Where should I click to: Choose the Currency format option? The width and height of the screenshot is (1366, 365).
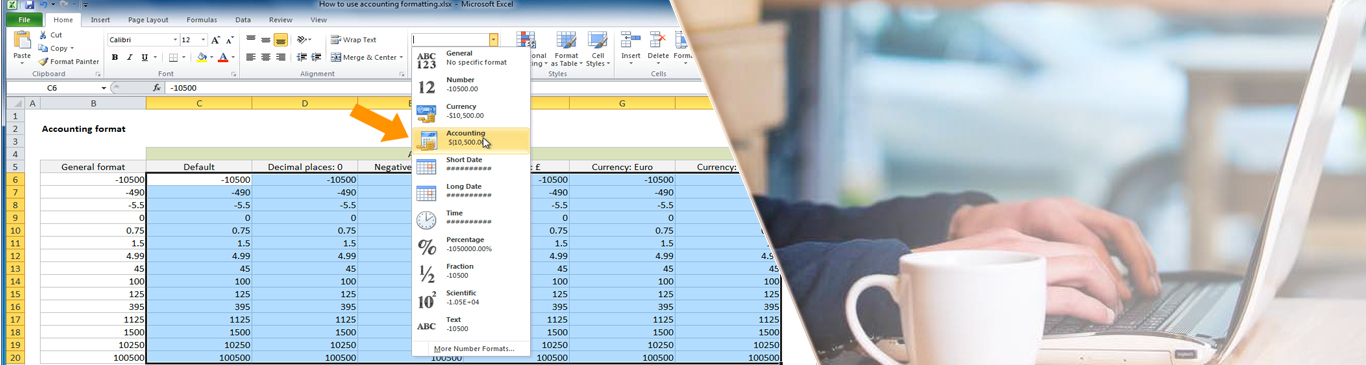click(x=470, y=113)
